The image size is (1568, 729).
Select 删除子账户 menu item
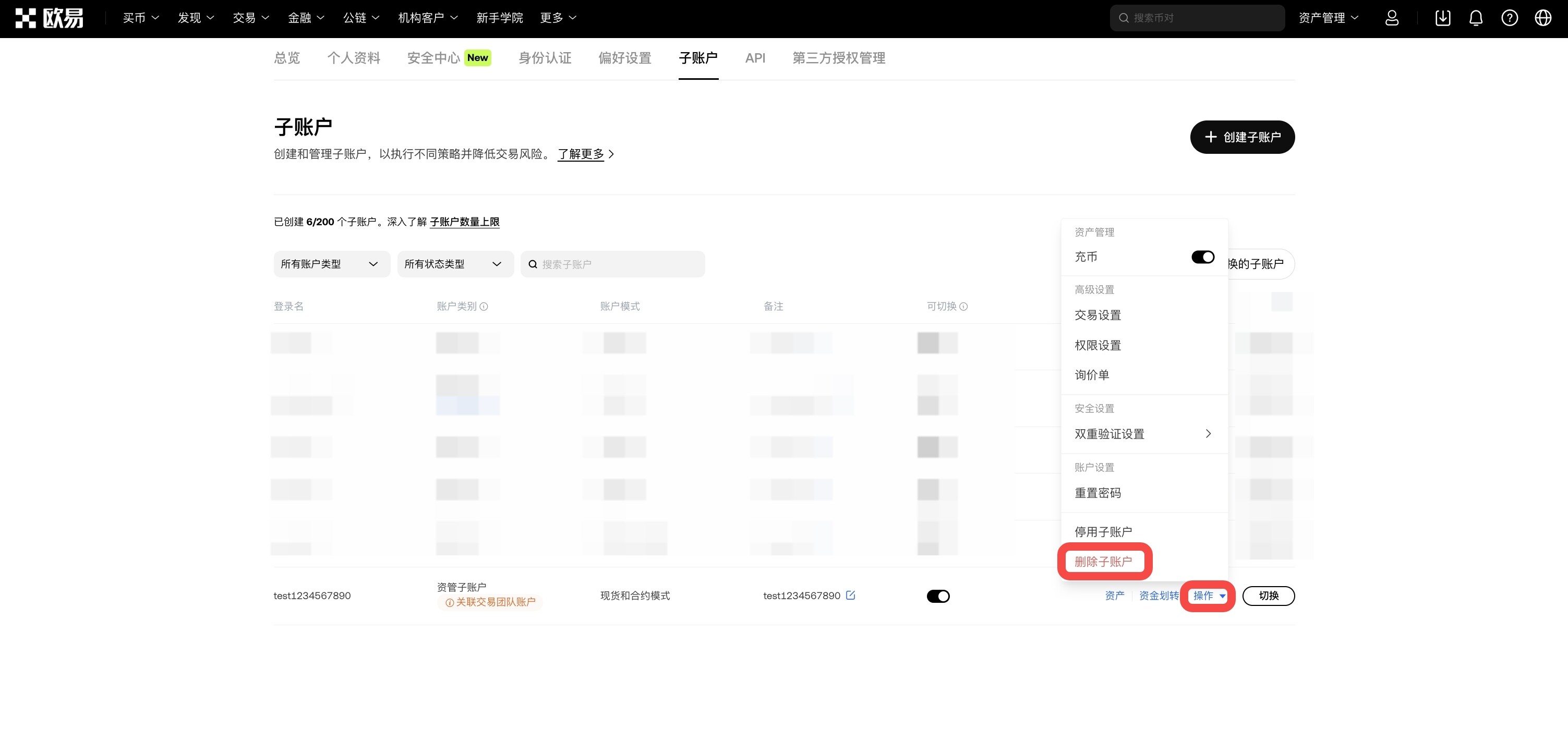click(1103, 562)
